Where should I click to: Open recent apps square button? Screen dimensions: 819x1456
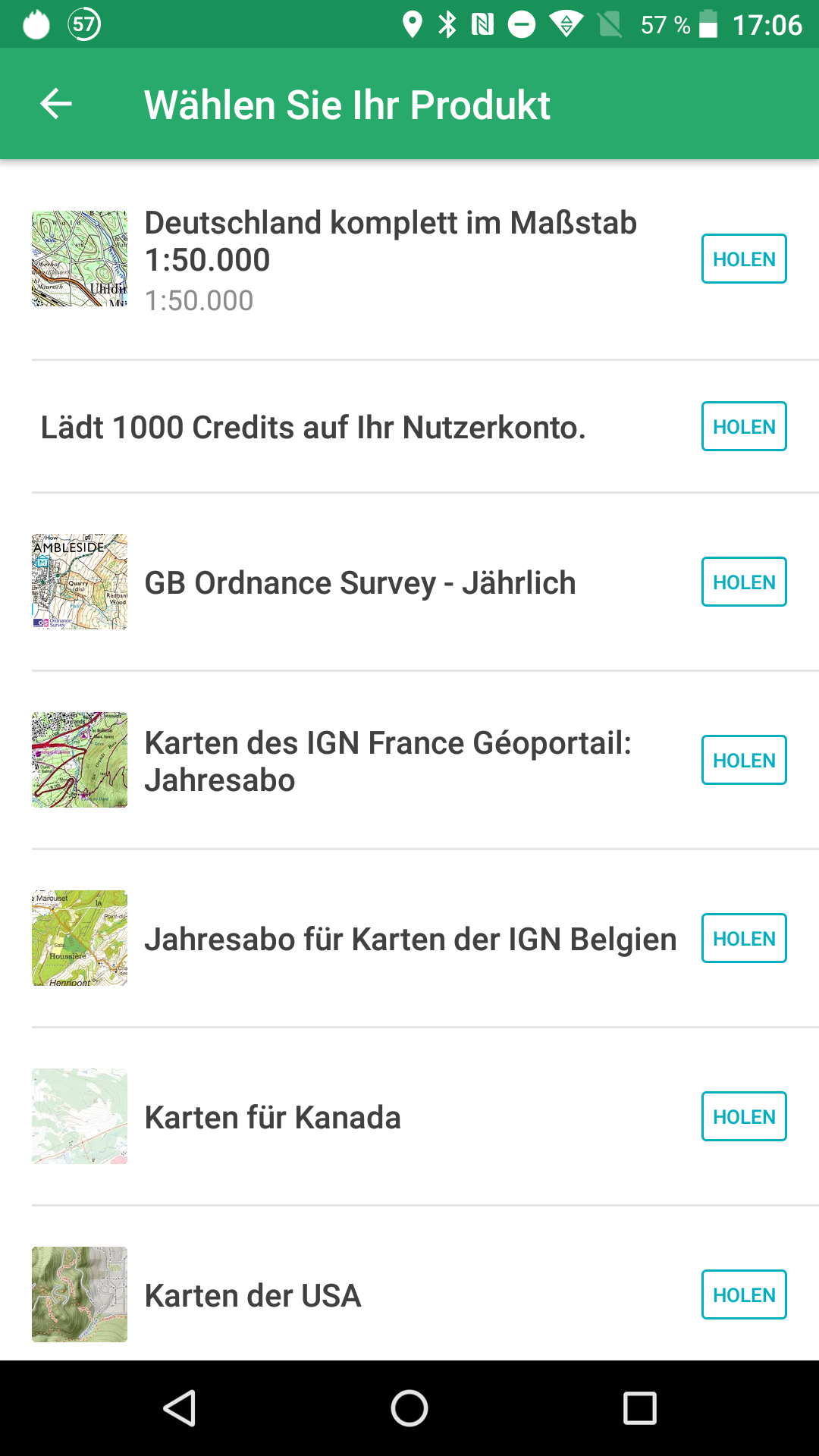pos(639,1408)
